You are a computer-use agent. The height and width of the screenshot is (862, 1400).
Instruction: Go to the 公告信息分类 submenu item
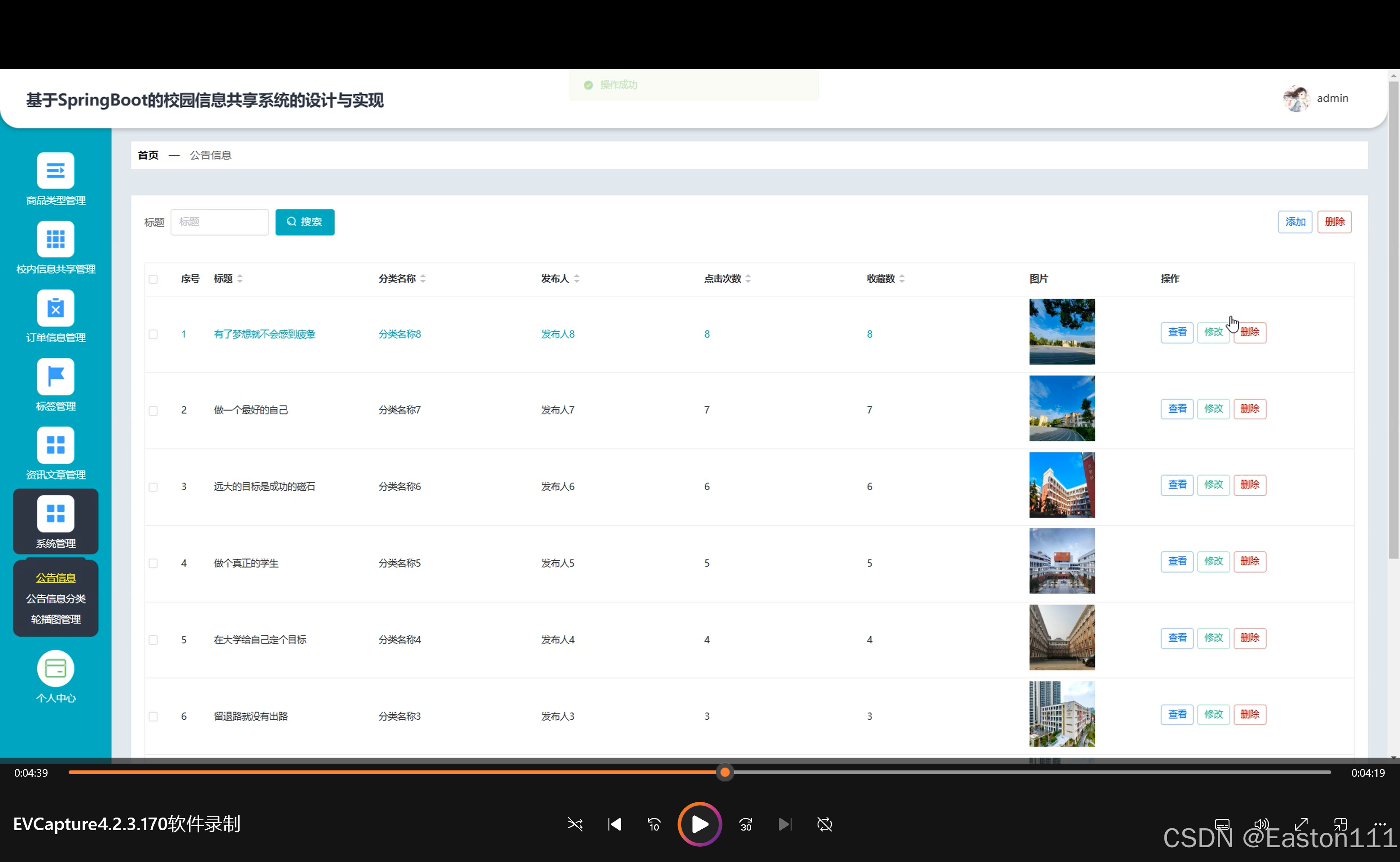(x=55, y=598)
